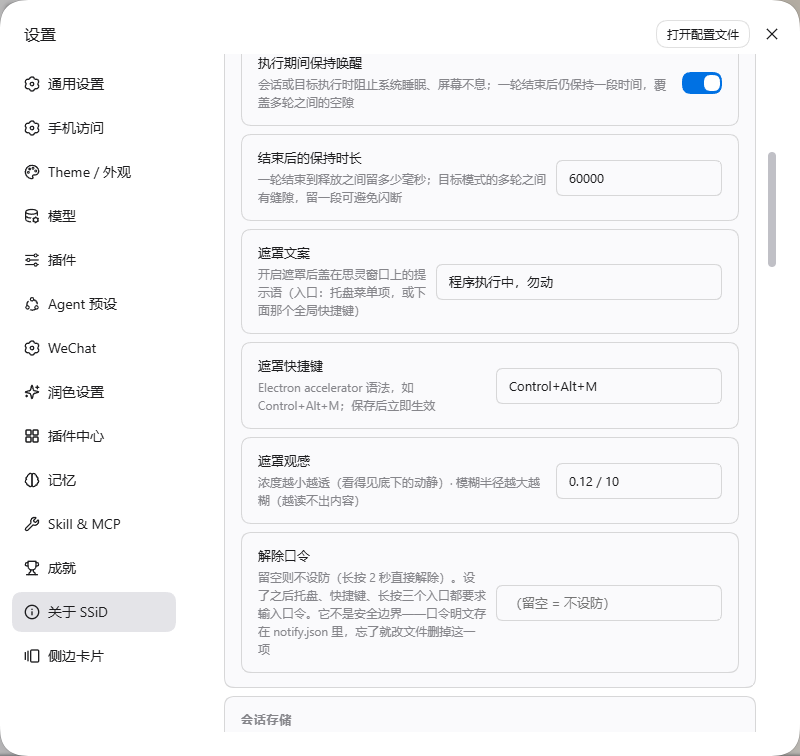The width and height of the screenshot is (800, 756).
Task: Open the 通用设置 section
Action: [94, 84]
